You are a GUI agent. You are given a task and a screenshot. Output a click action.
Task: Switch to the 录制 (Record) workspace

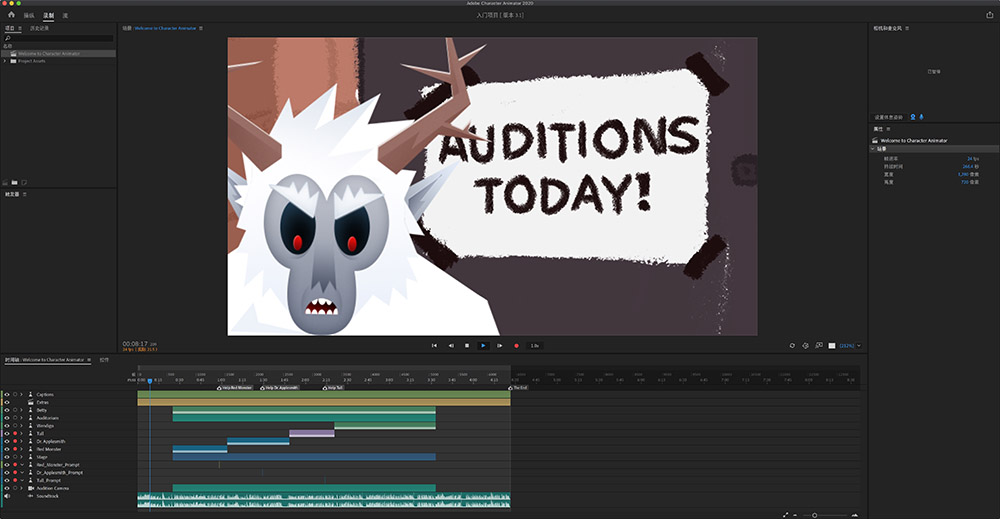pyautogui.click(x=48, y=15)
